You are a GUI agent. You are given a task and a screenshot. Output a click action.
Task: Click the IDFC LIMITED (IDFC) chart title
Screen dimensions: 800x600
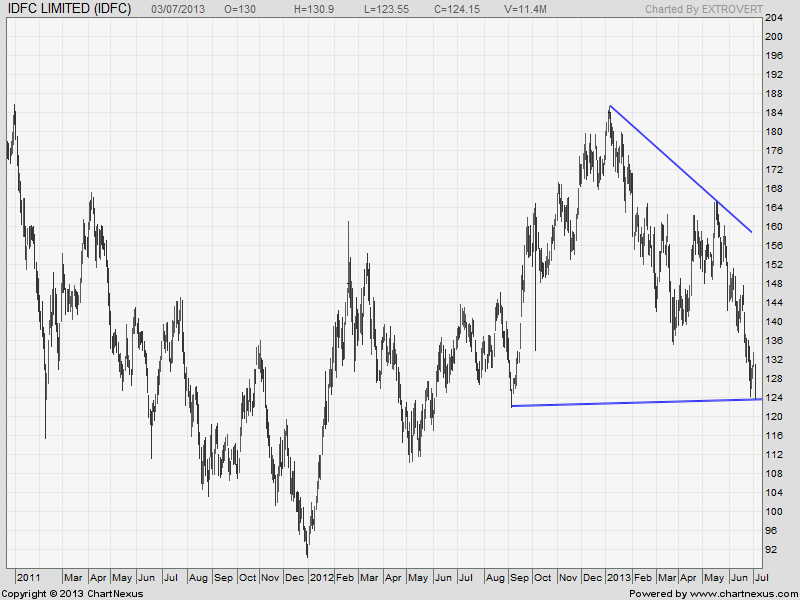(68, 9)
